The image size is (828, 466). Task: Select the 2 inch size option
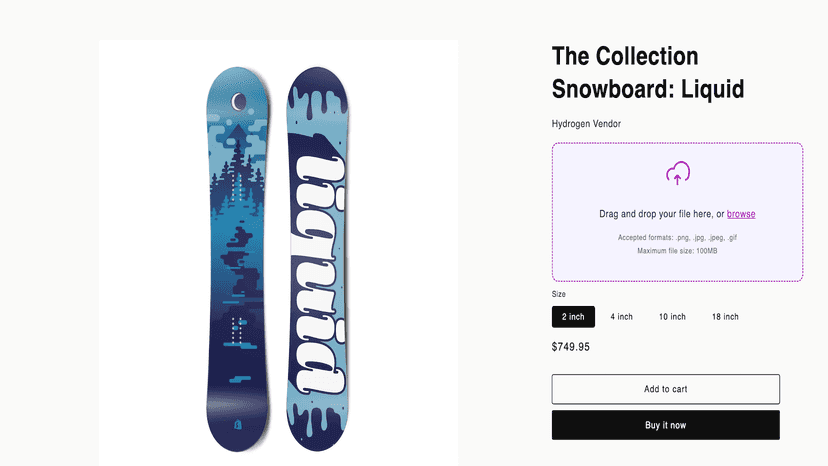[573, 316]
